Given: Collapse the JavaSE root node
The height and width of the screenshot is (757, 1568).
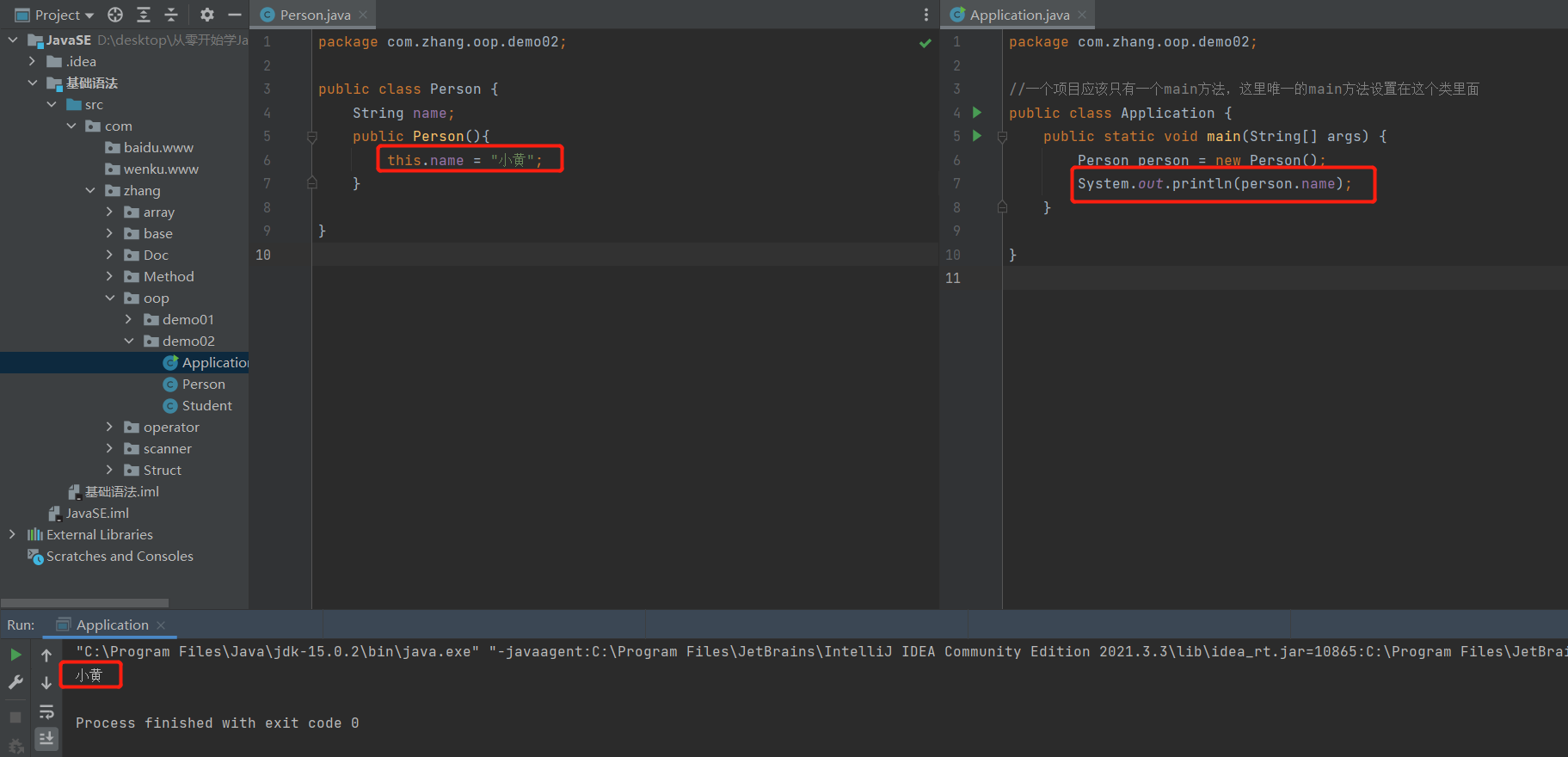Looking at the screenshot, I should click(13, 40).
